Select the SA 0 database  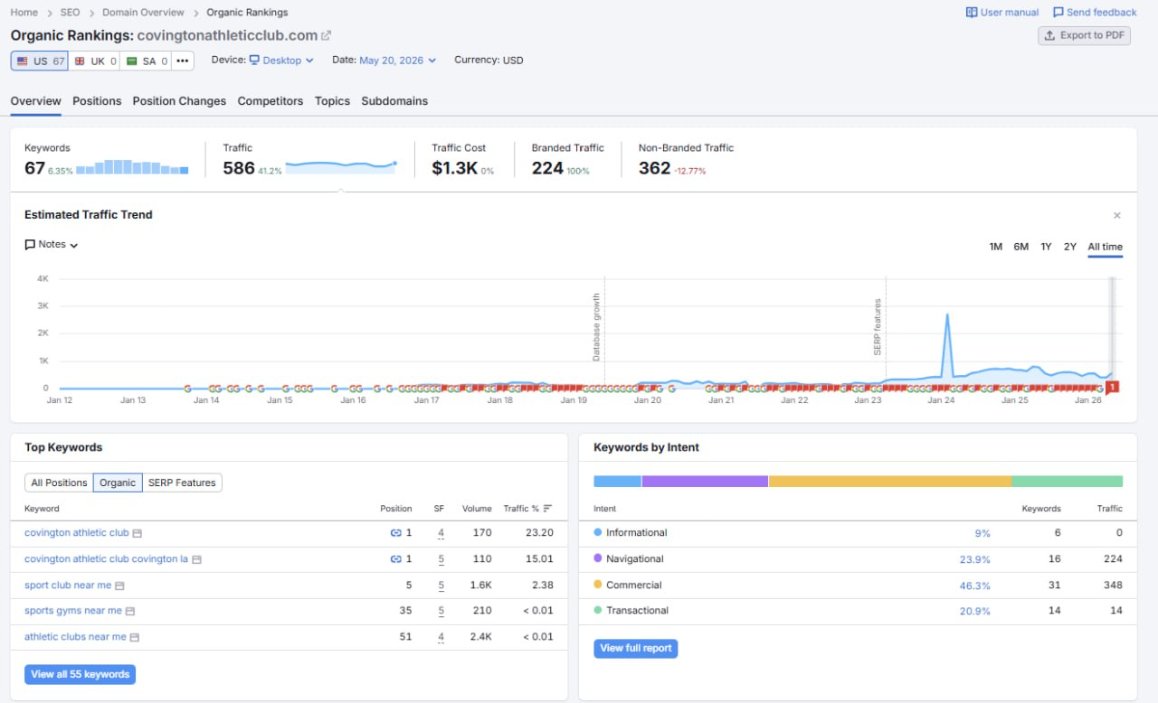pyautogui.click(x=146, y=61)
